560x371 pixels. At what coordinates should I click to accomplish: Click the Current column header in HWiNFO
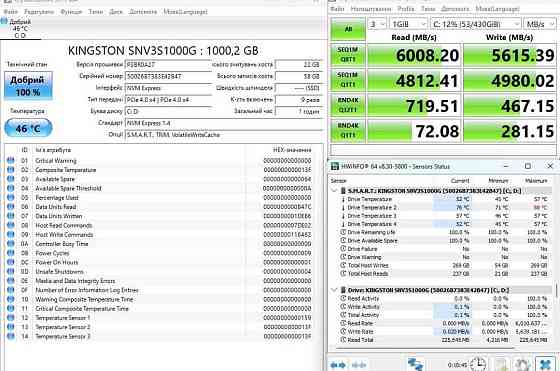tap(460, 181)
